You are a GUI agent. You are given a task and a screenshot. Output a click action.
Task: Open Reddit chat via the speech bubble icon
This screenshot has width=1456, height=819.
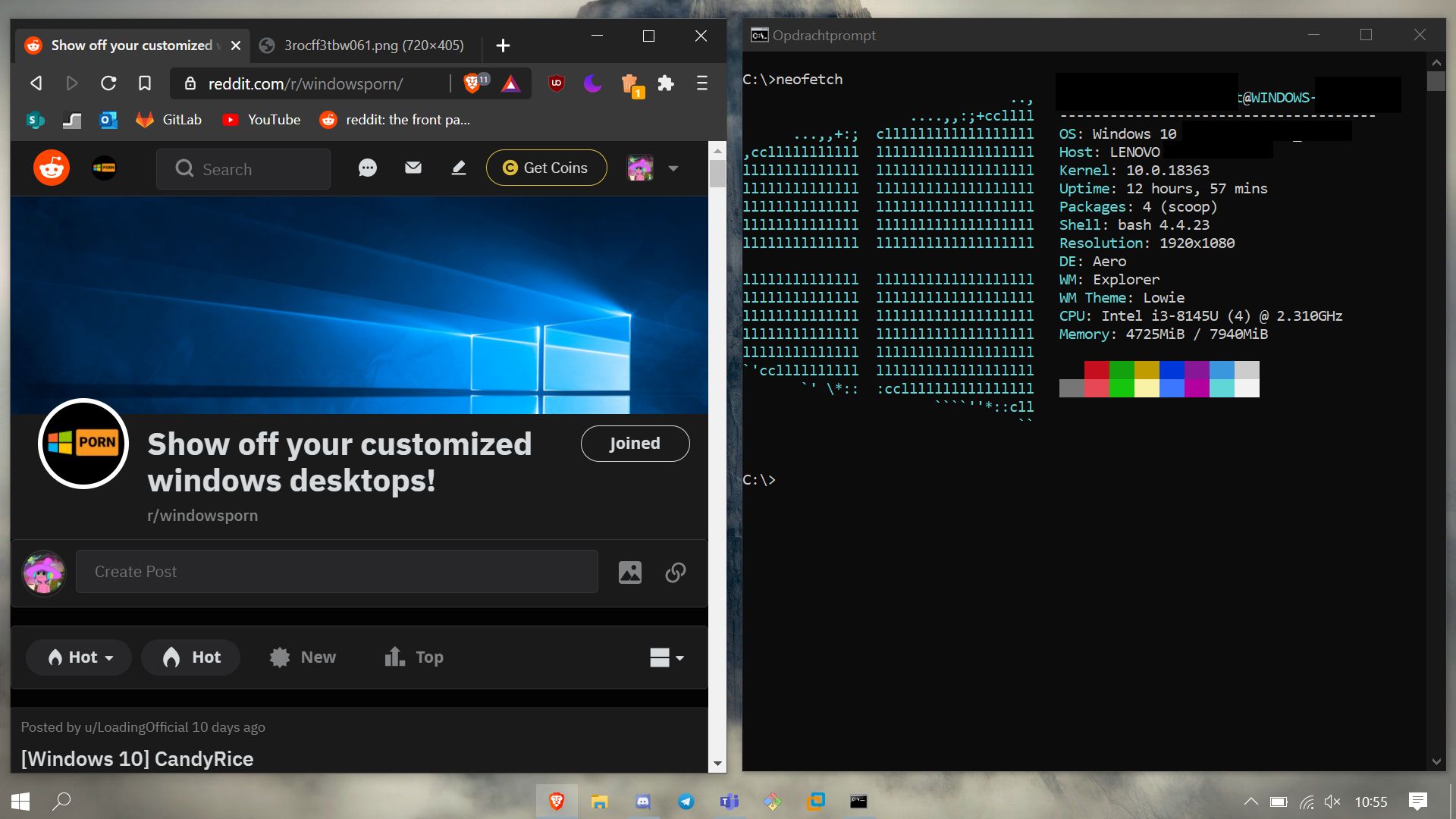tap(368, 168)
